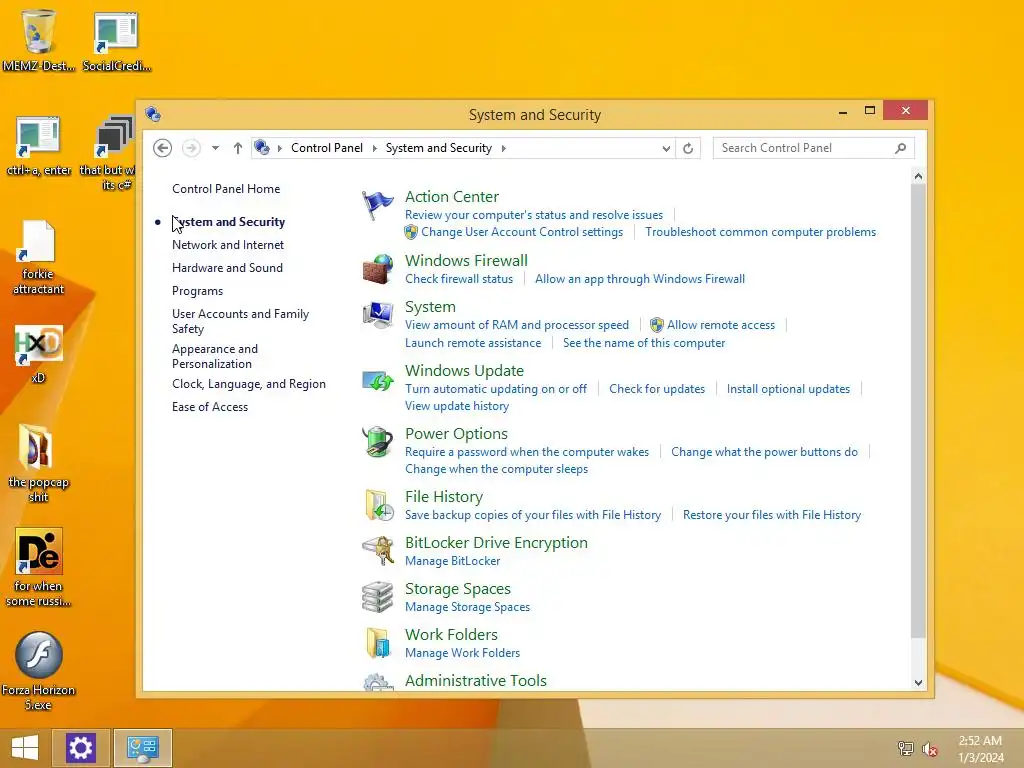Open the Programs category

pyautogui.click(x=197, y=291)
